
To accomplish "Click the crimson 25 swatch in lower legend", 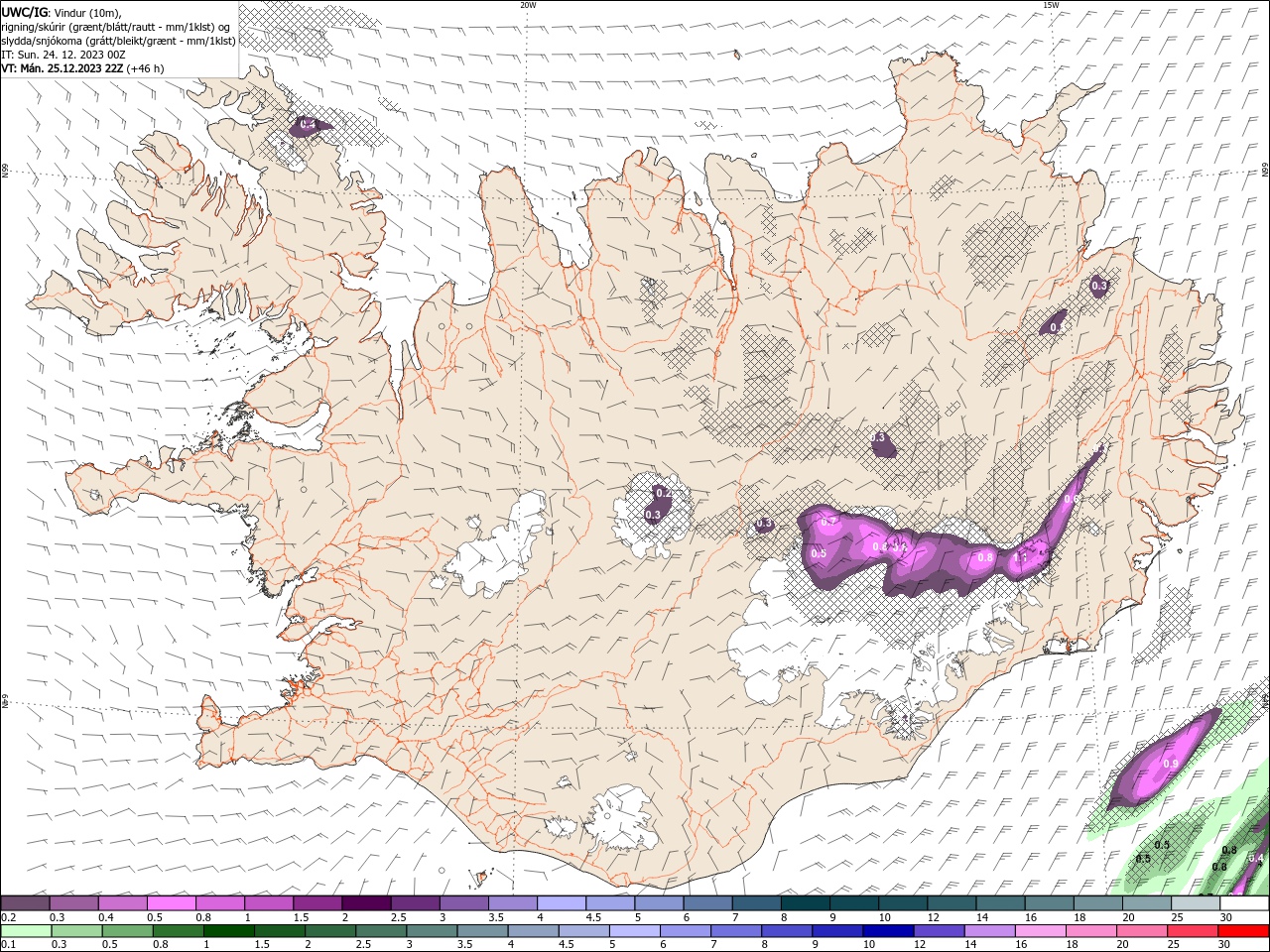I will (x=1194, y=931).
